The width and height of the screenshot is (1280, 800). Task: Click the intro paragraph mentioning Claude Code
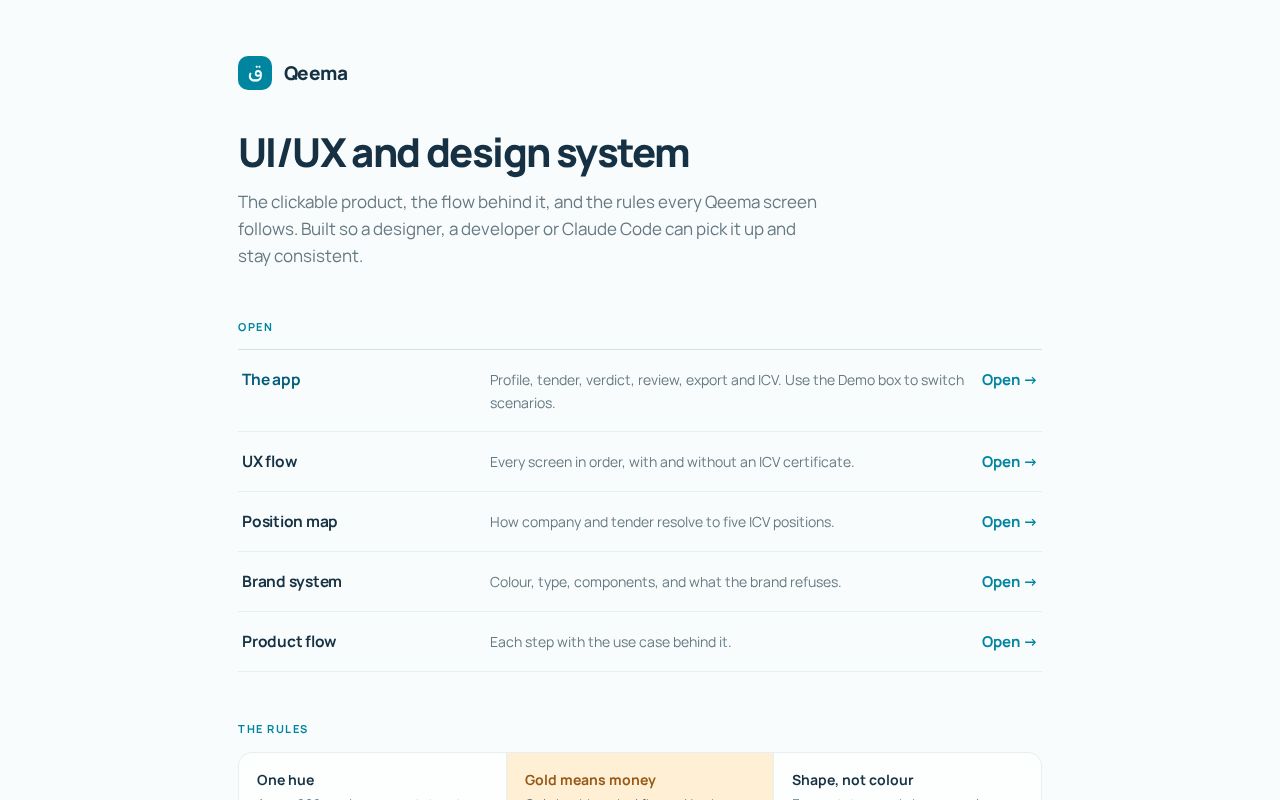point(528,229)
